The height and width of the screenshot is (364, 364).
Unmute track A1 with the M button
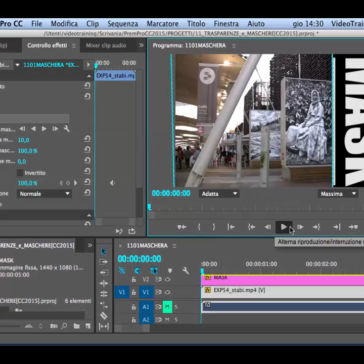click(167, 307)
